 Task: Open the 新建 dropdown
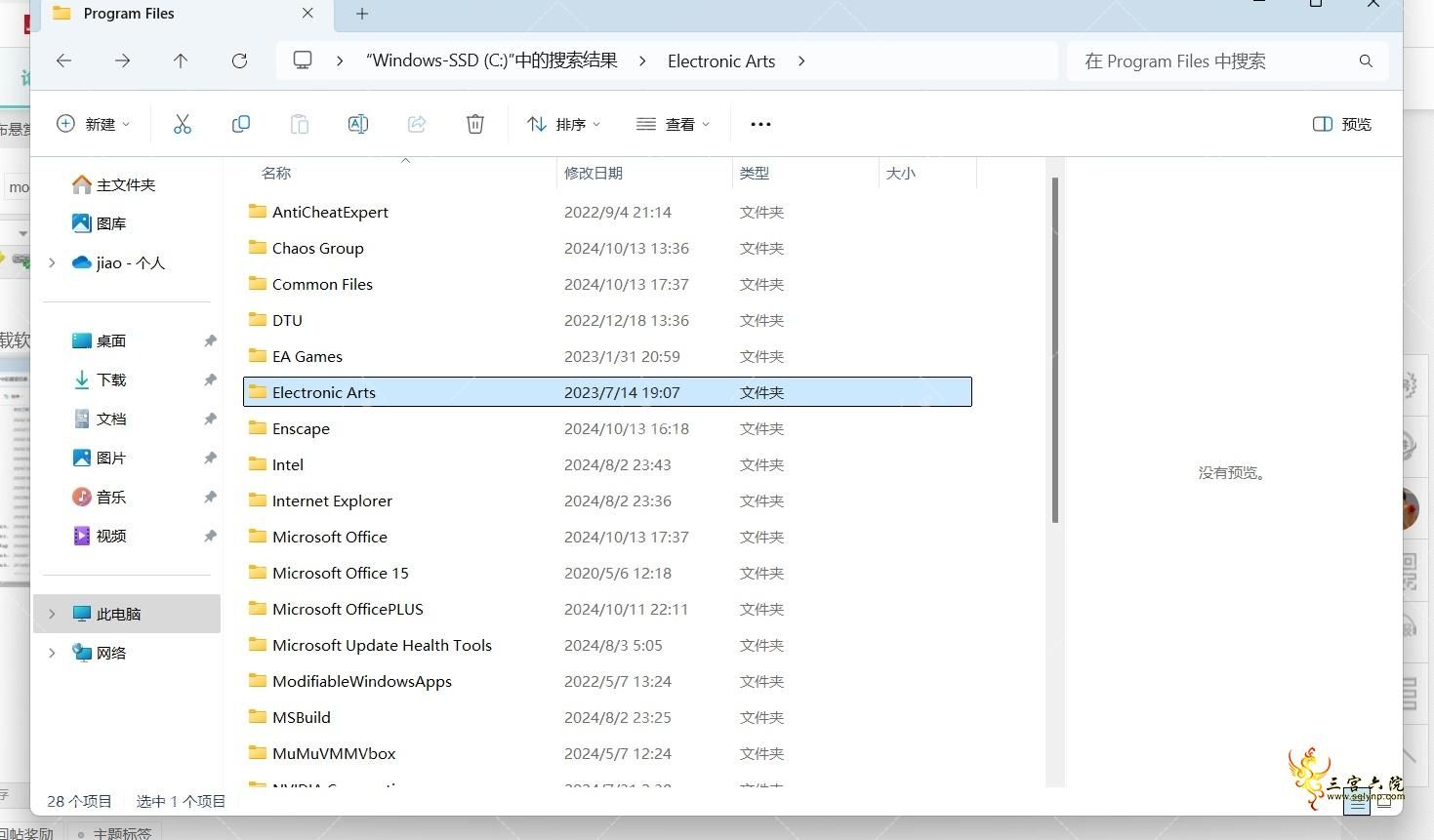(x=93, y=124)
